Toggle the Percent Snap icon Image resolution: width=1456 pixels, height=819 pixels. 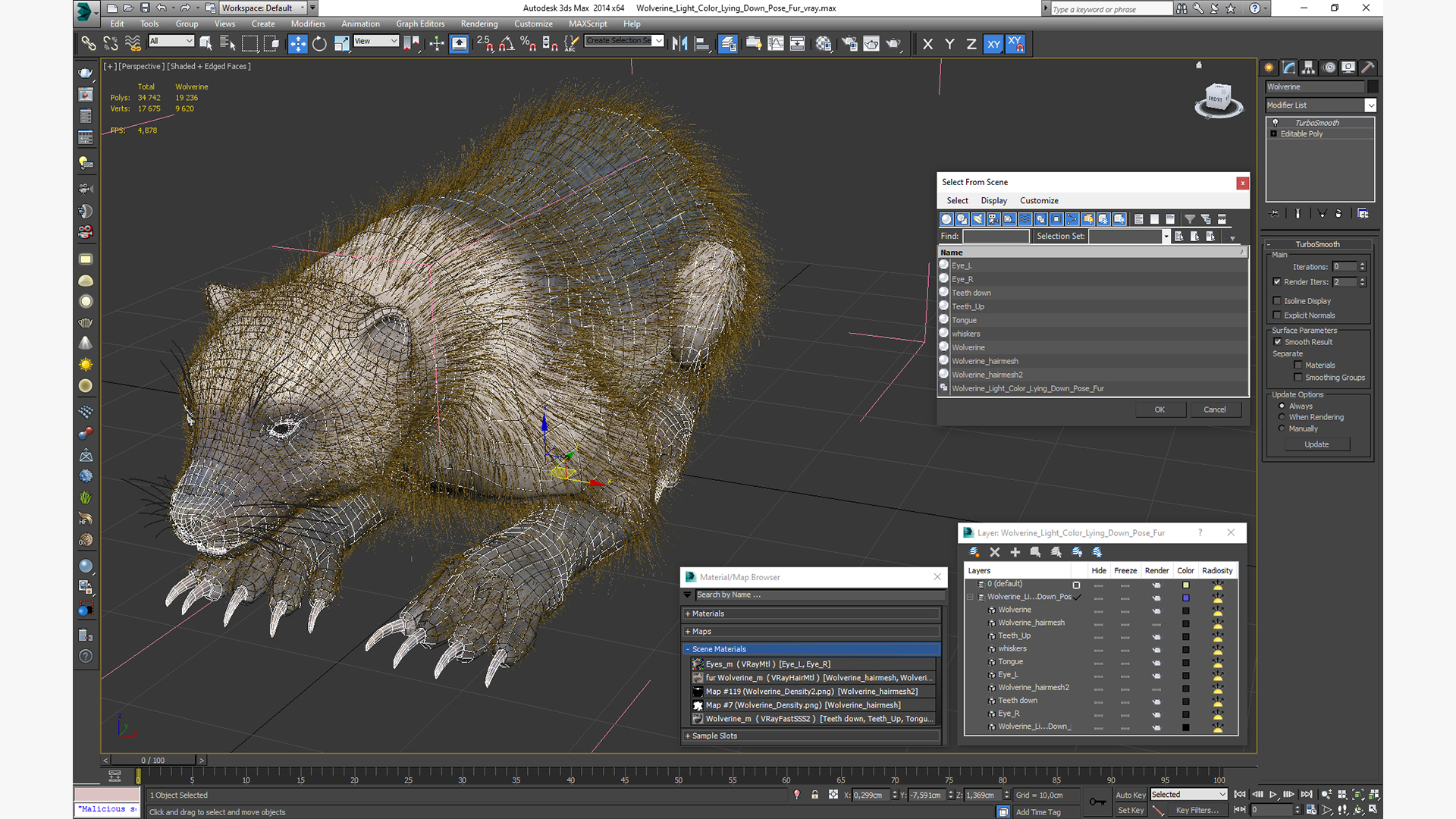tap(529, 44)
